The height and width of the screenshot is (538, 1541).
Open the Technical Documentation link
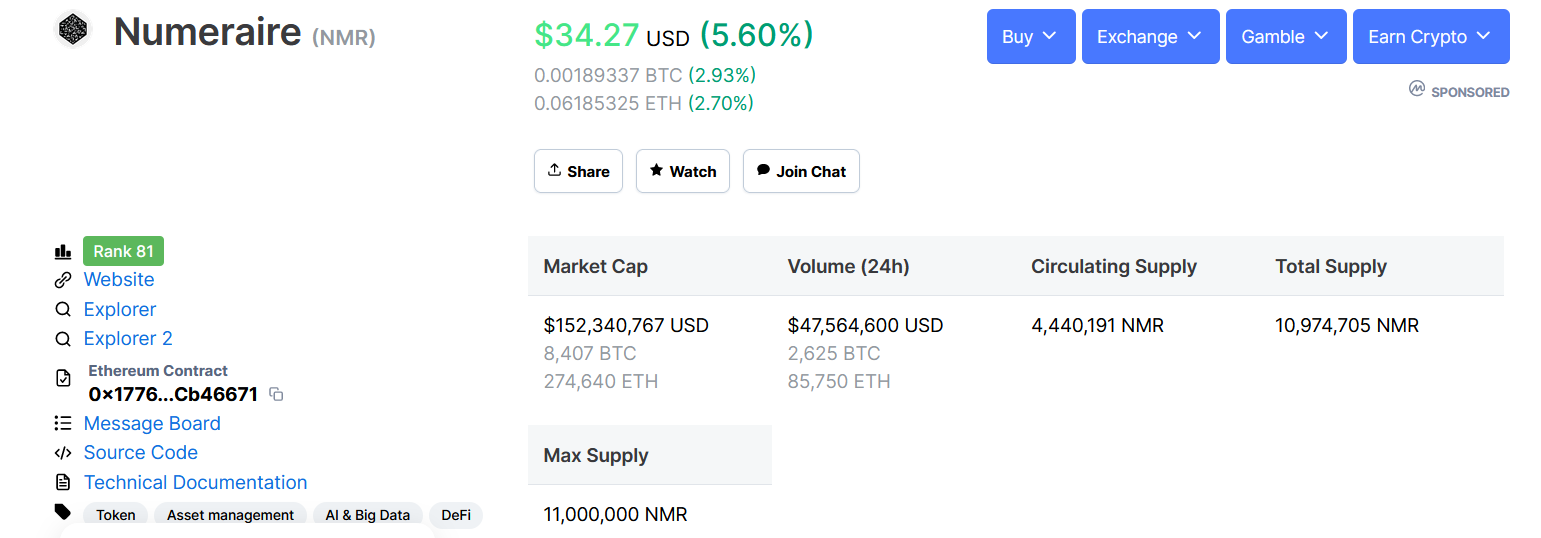pos(195,483)
